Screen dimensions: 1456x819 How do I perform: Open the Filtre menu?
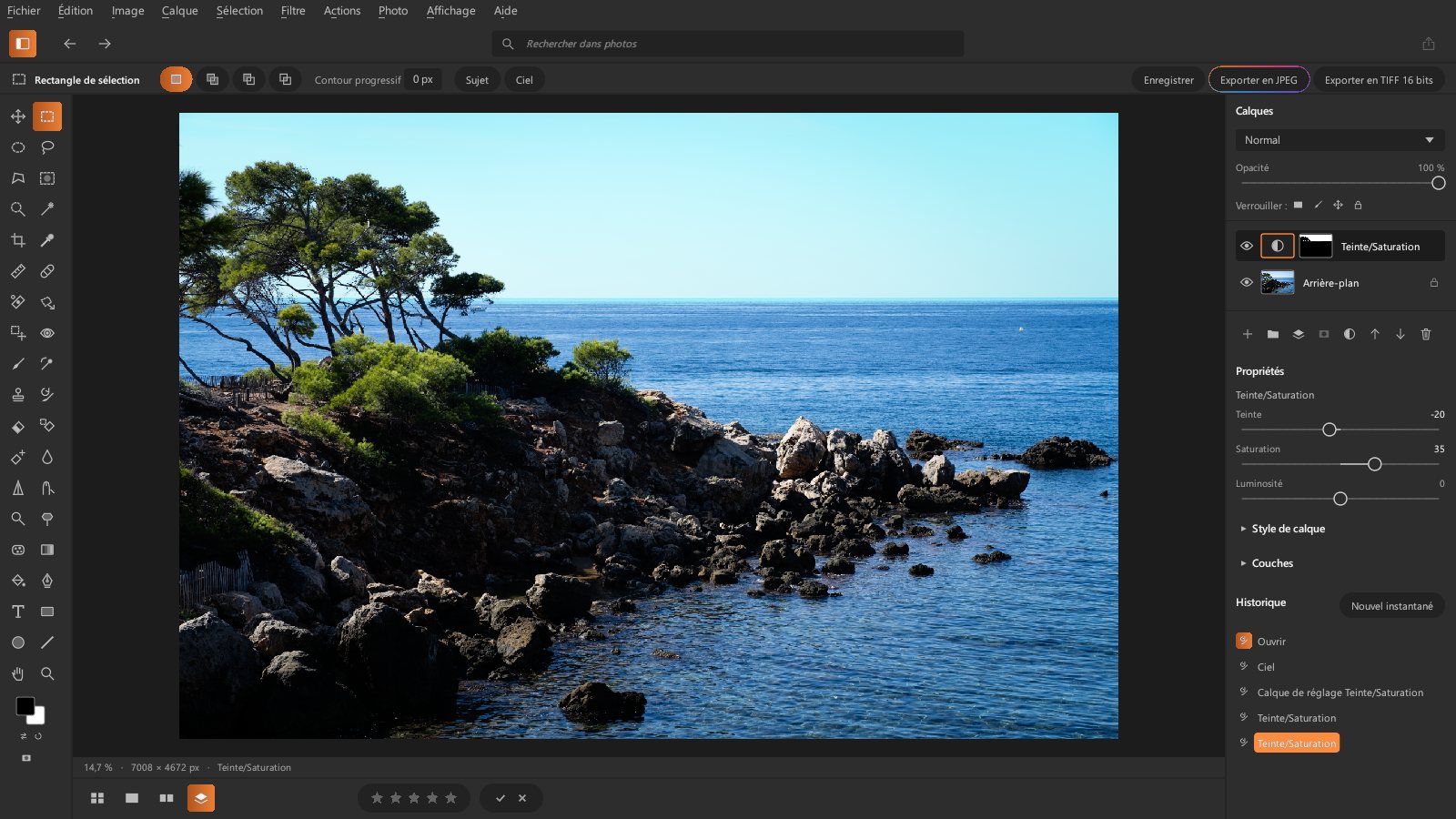[x=293, y=11]
